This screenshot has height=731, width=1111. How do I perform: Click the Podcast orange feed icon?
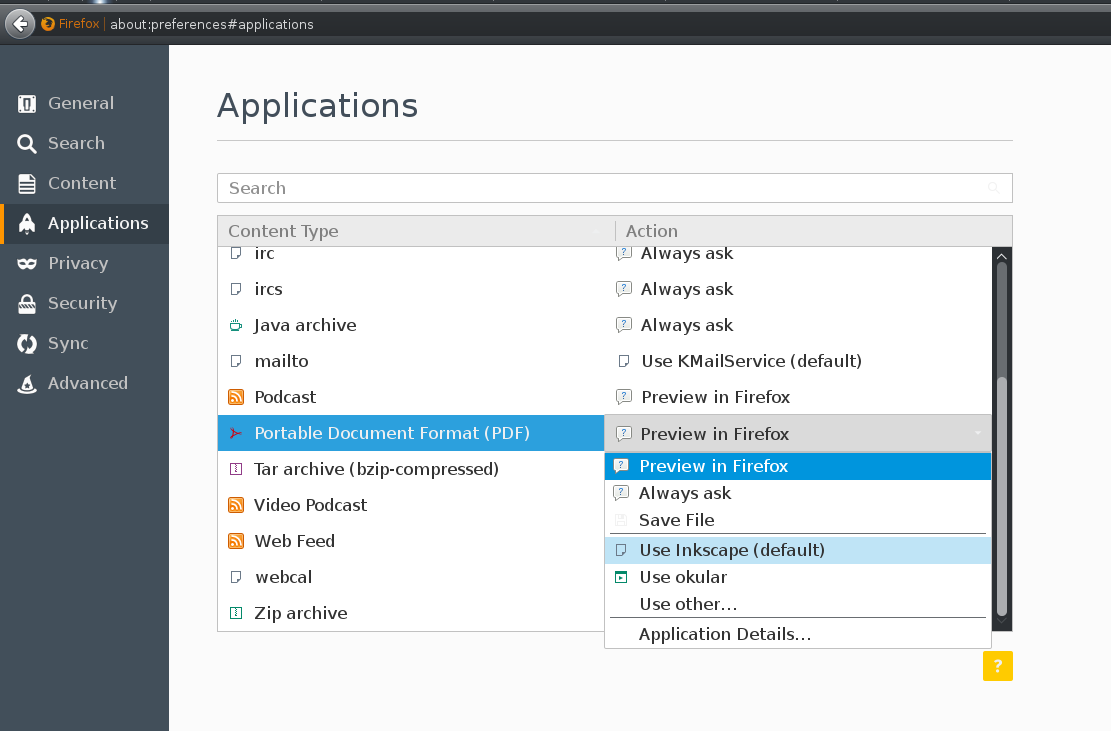[236, 397]
